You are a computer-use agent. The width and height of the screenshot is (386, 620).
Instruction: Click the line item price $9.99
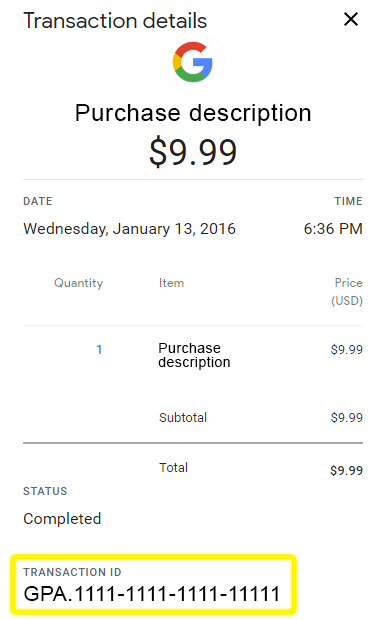click(x=347, y=350)
